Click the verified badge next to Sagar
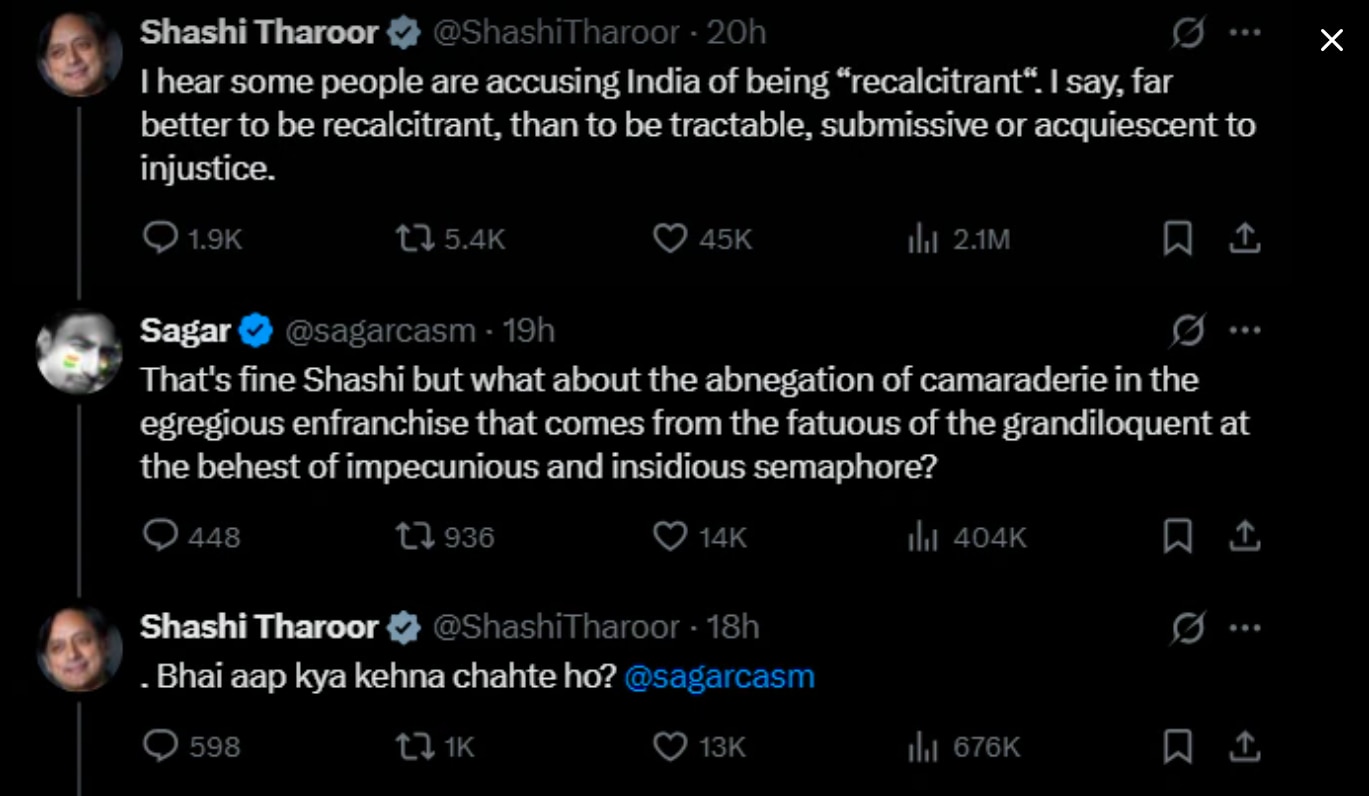Image resolution: width=1369 pixels, height=796 pixels. 256,328
